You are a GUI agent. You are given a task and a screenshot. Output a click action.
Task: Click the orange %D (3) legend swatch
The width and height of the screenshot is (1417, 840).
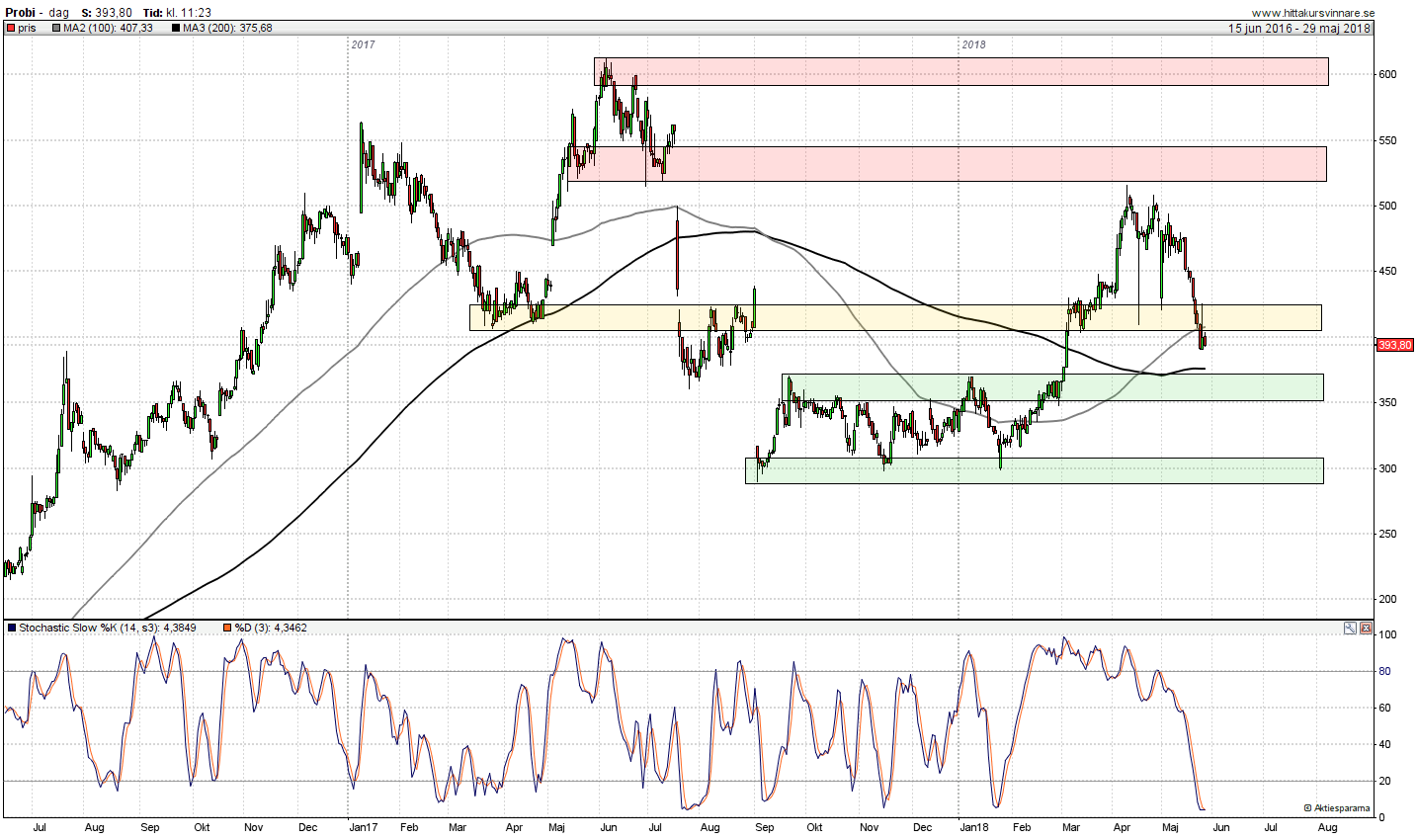227,628
